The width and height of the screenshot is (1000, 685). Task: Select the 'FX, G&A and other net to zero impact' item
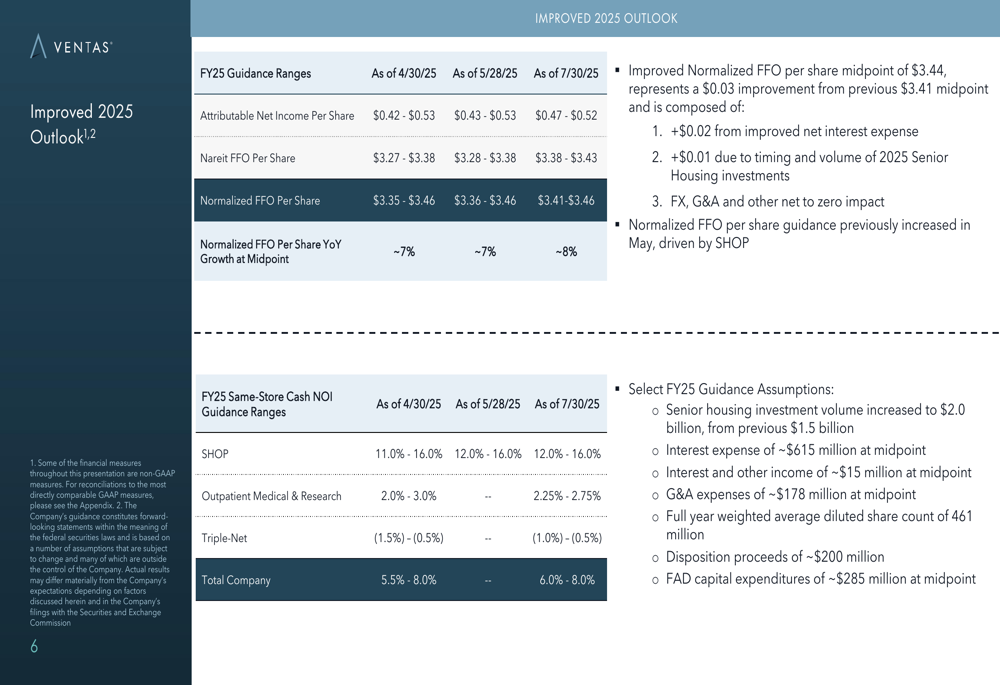777,202
